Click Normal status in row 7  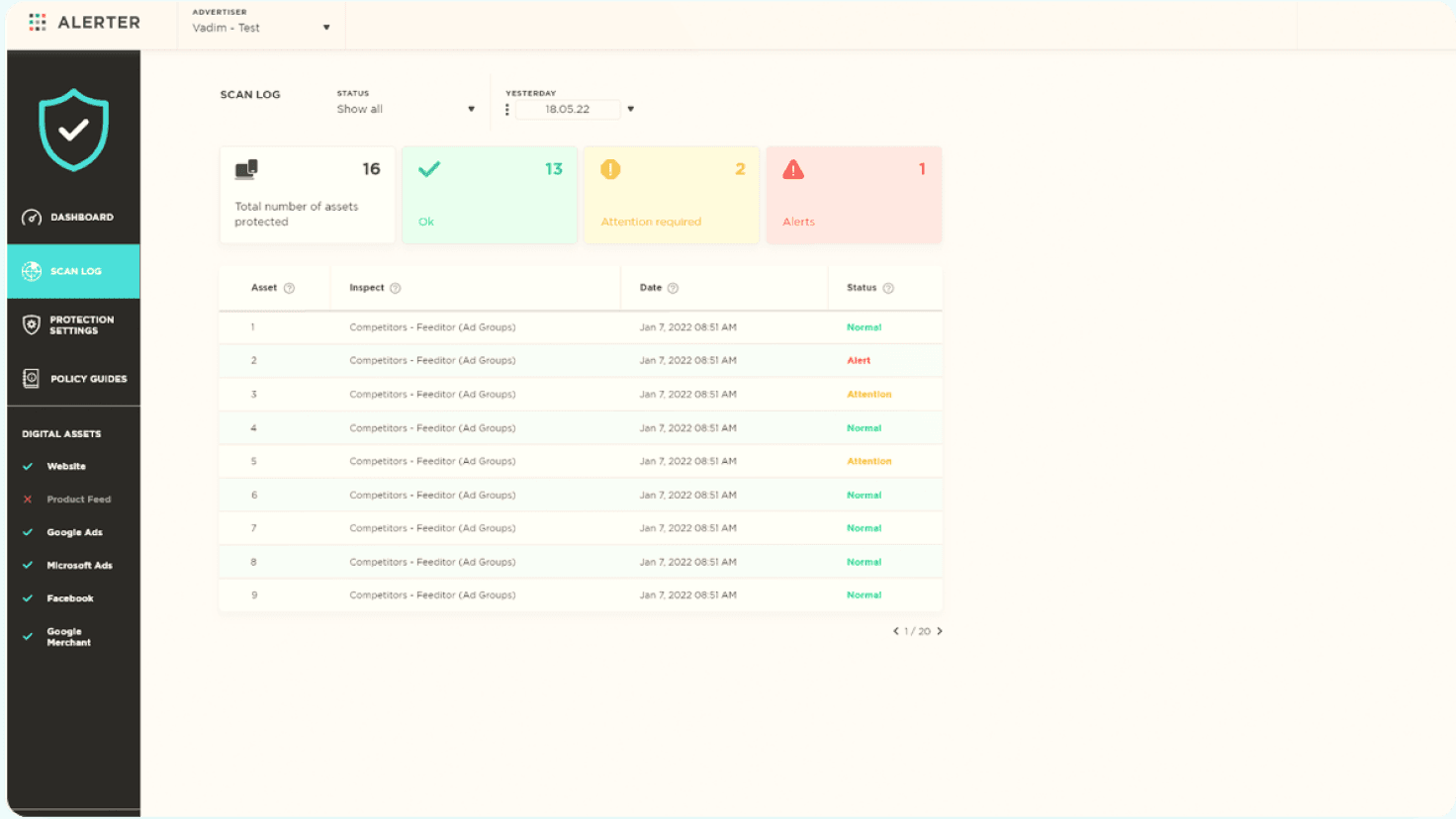click(x=864, y=528)
